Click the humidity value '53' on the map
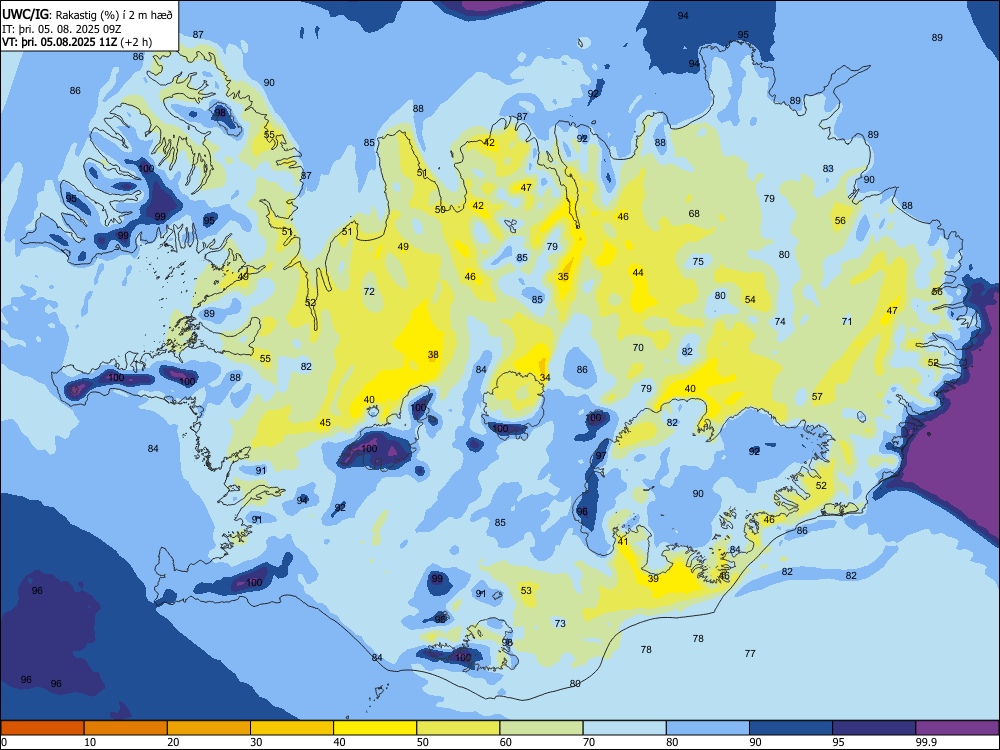 tap(526, 591)
